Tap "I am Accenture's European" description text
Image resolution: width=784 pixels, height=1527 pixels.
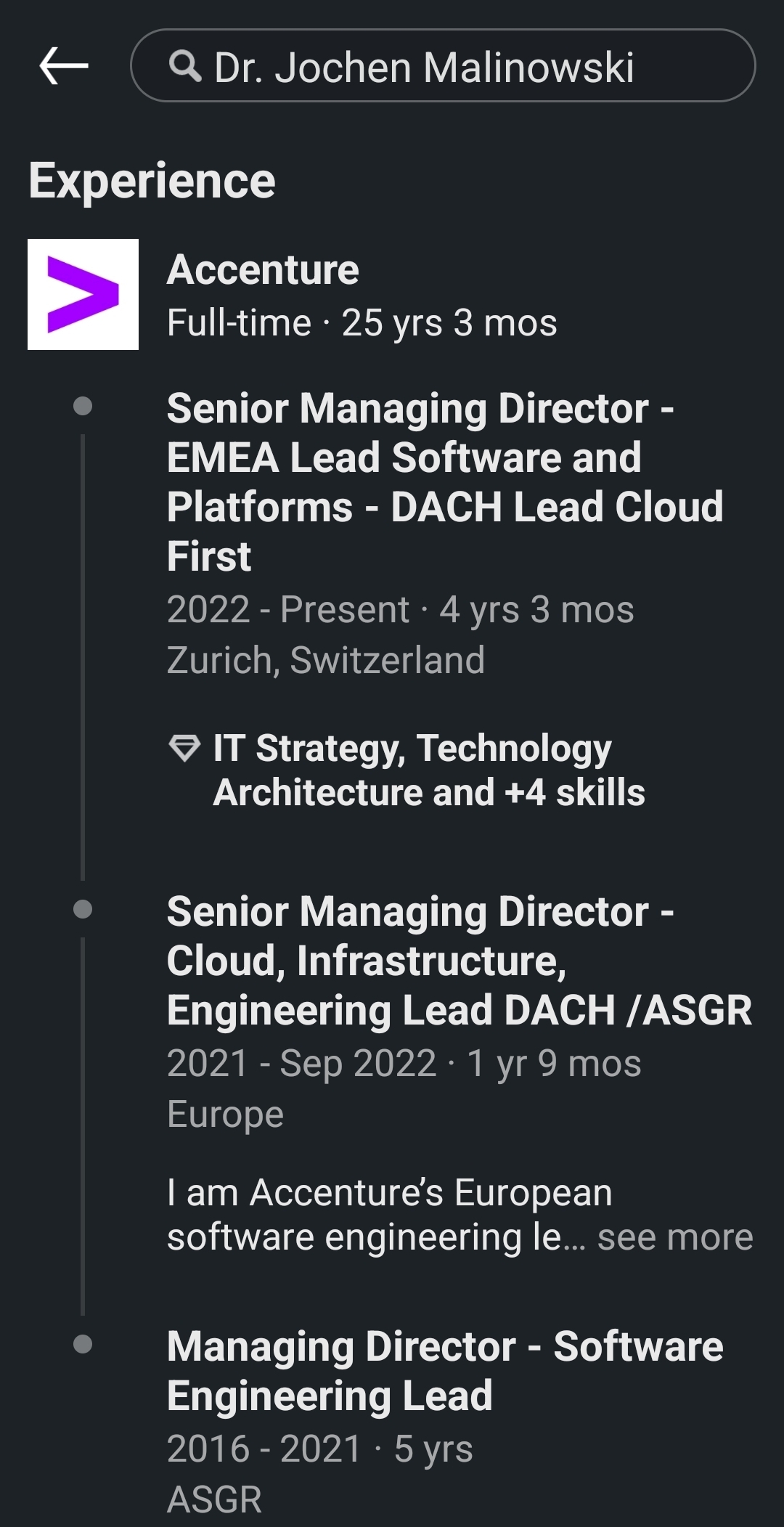tap(389, 1193)
